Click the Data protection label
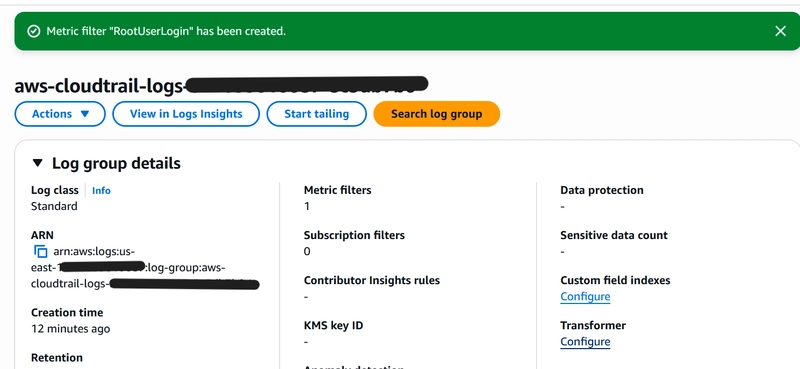800x369 pixels. coord(602,190)
